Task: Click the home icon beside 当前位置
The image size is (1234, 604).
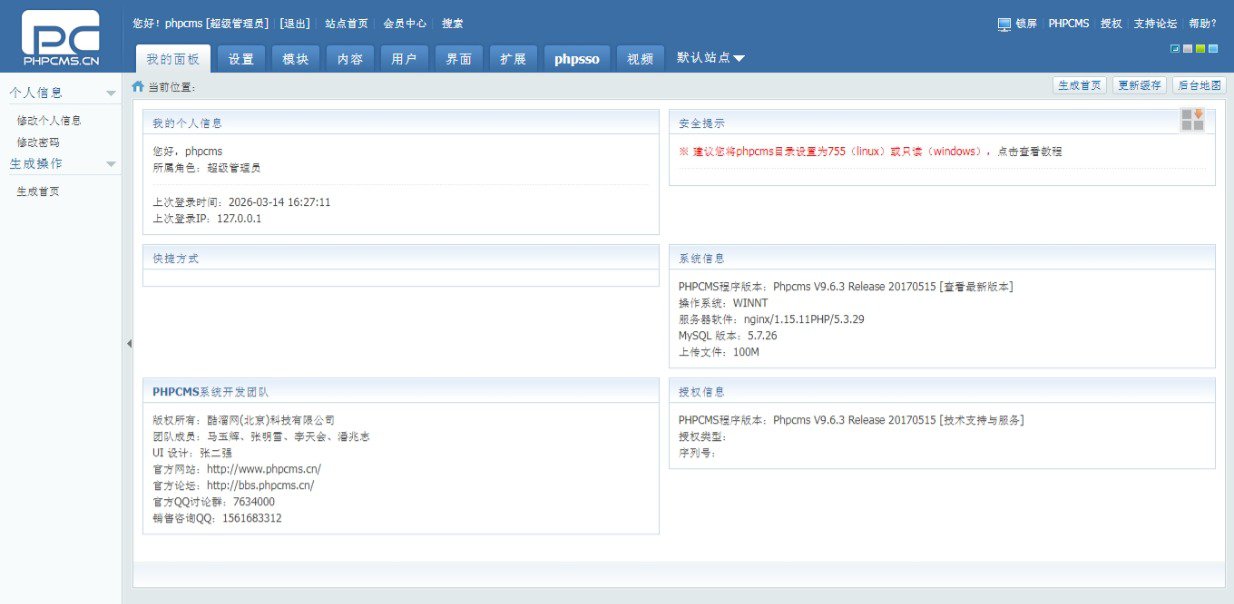Action: 138,87
